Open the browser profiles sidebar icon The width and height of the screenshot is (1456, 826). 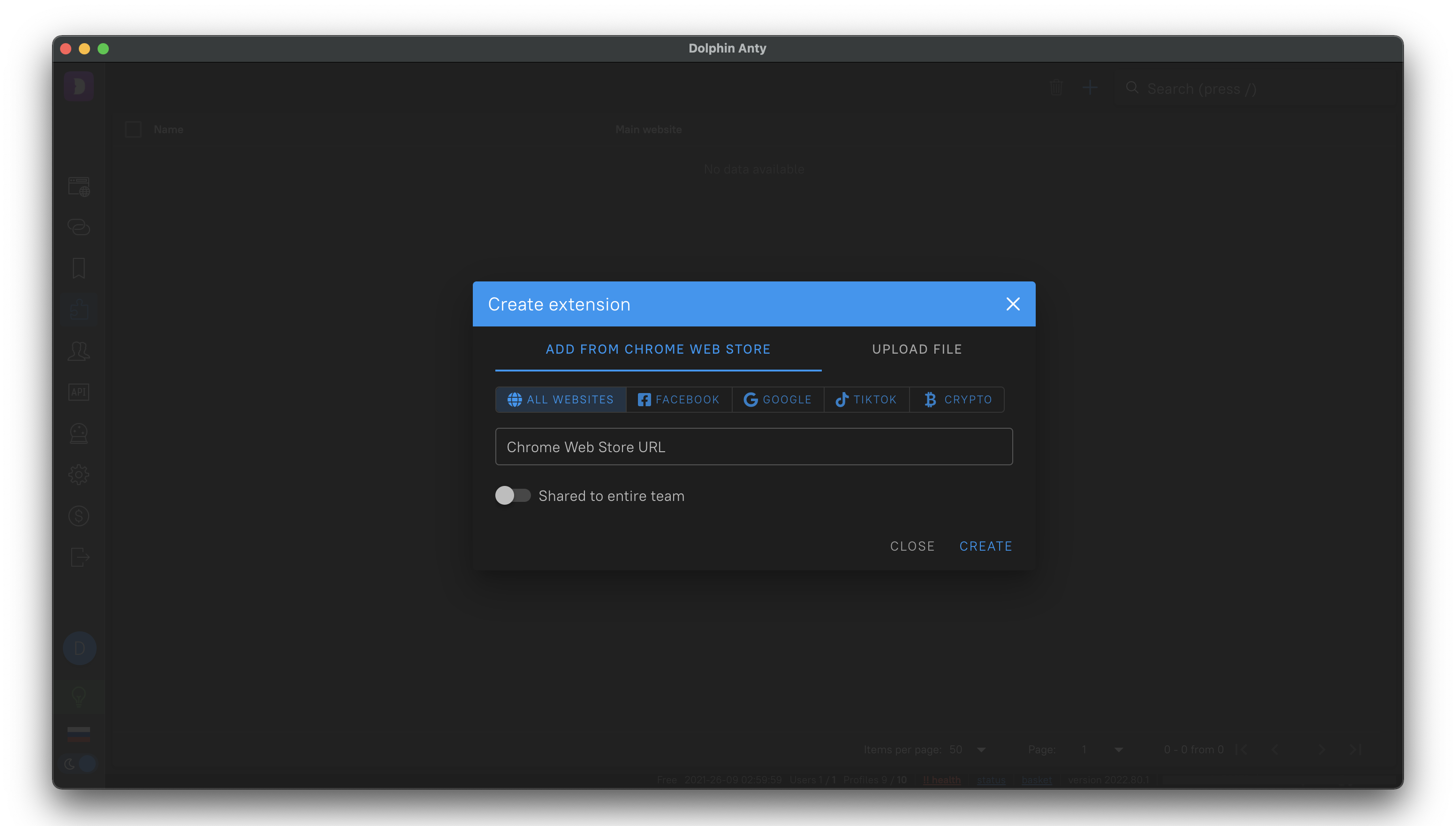pyautogui.click(x=79, y=187)
